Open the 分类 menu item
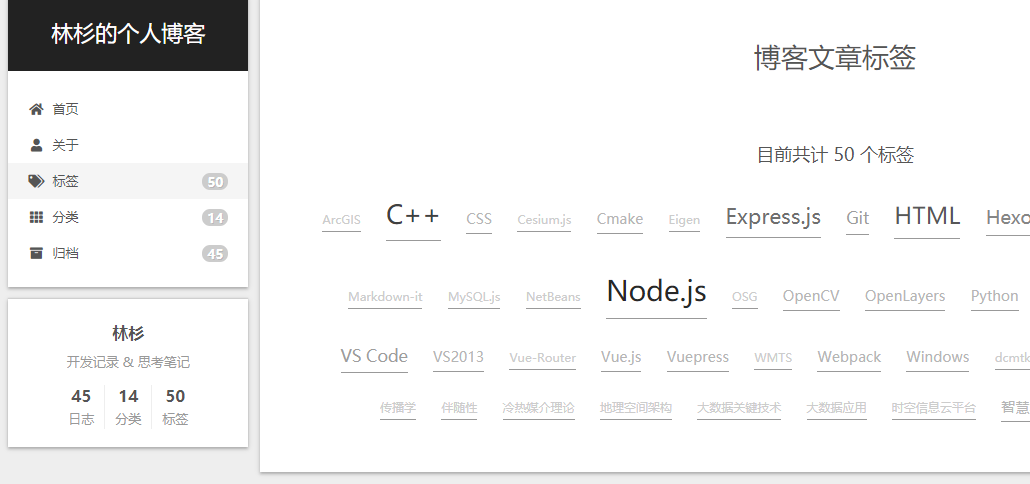The image size is (1030, 484). (128, 217)
